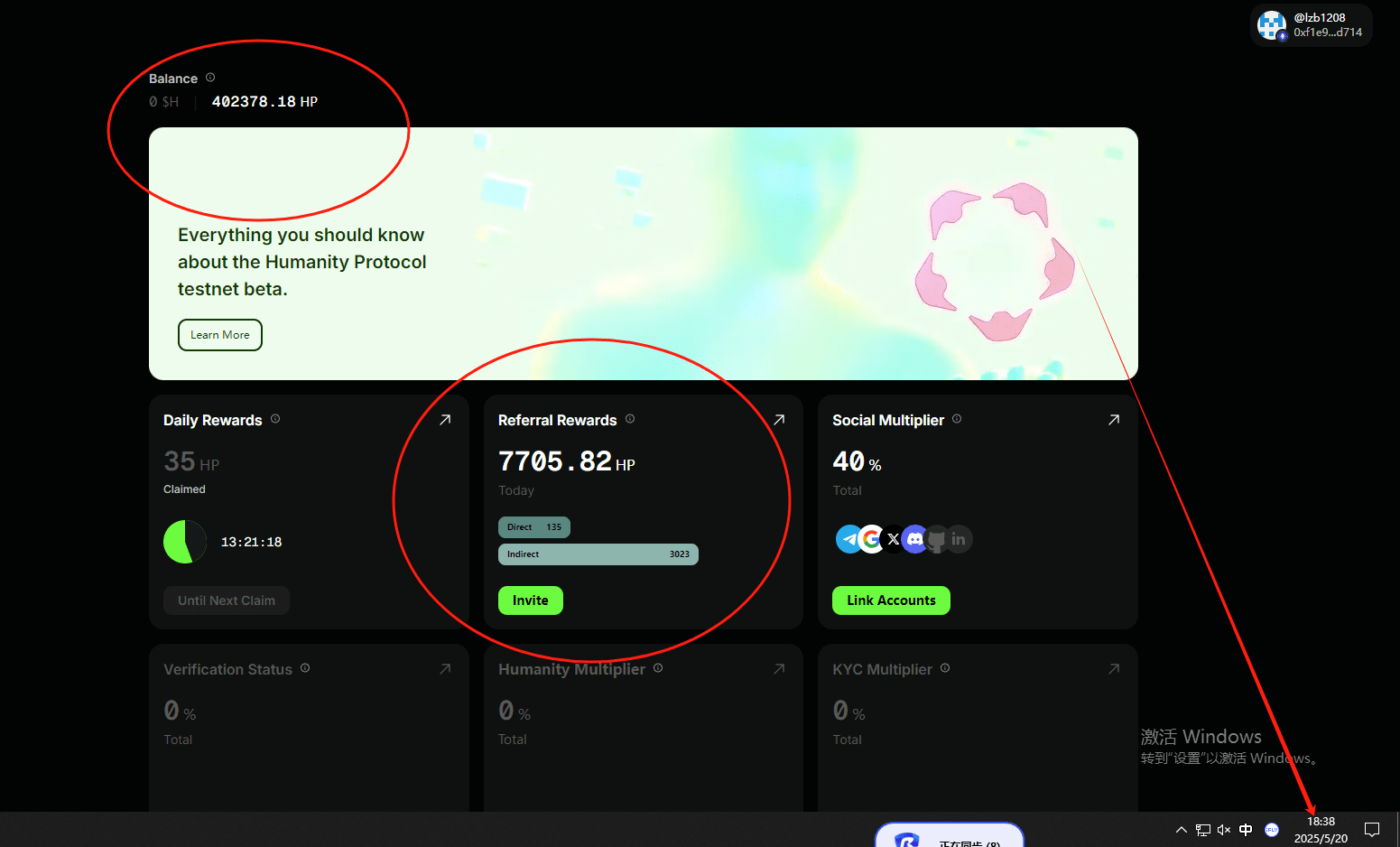The image size is (1400, 847).
Task: Click the iFLY tray icon
Action: [1272, 830]
